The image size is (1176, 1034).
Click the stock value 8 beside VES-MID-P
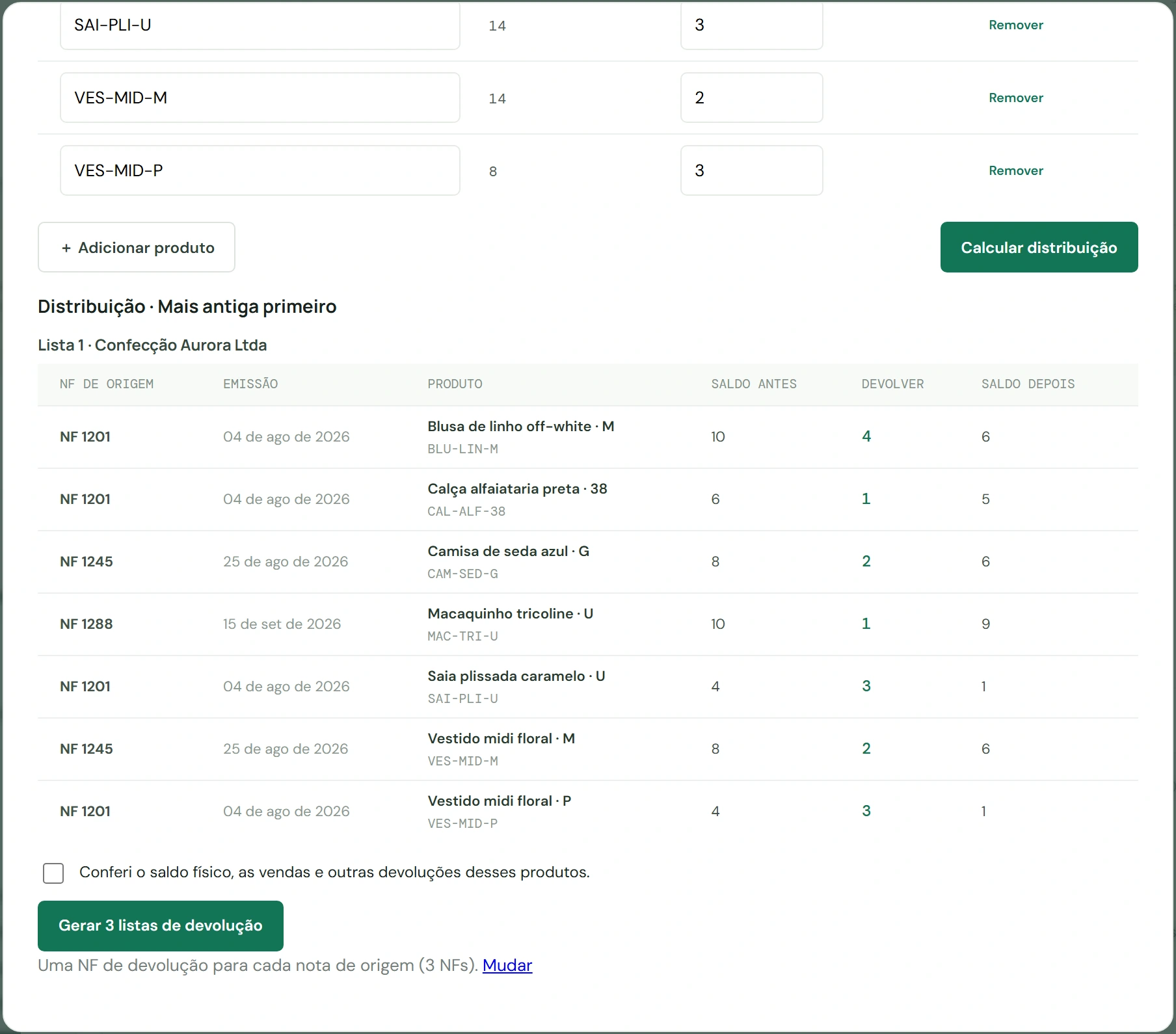point(493,171)
